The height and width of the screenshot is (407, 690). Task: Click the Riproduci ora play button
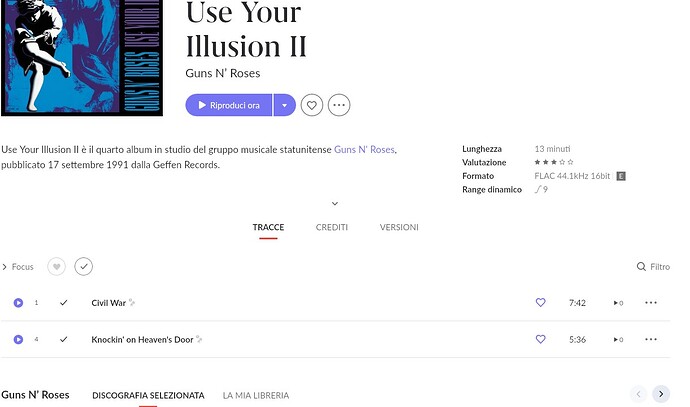click(229, 105)
